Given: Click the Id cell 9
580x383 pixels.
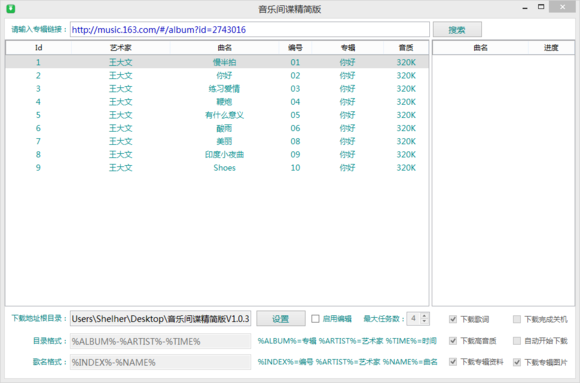Looking at the screenshot, I should (38, 168).
